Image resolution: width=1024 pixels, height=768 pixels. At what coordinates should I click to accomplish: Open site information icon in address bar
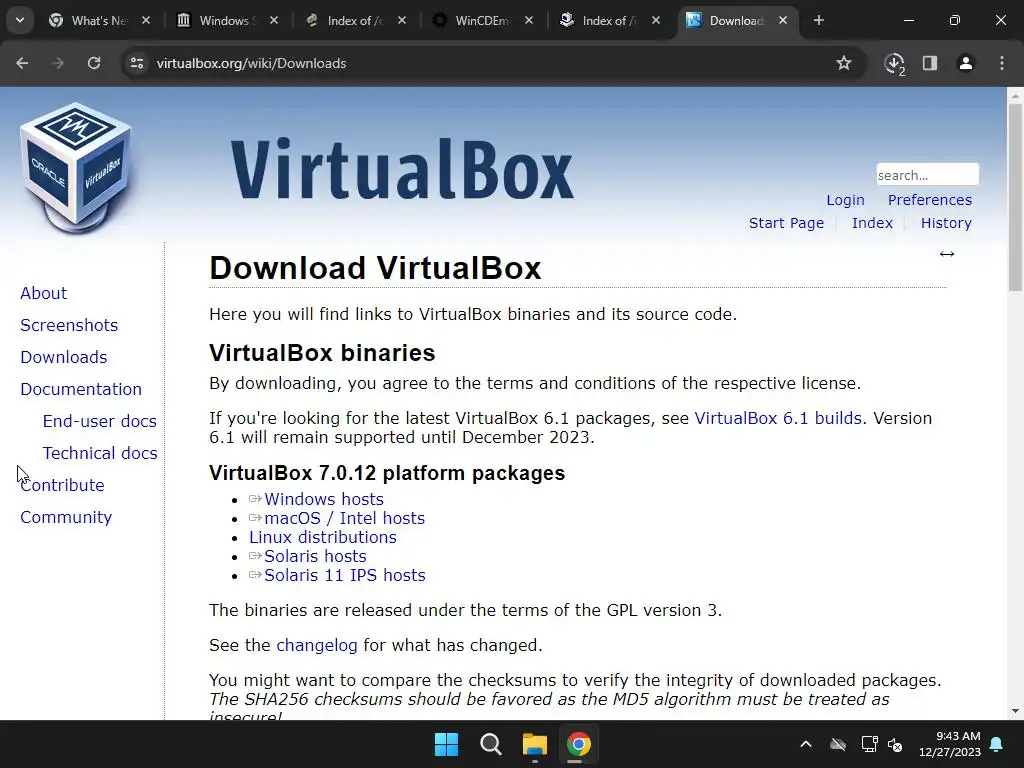tap(137, 63)
